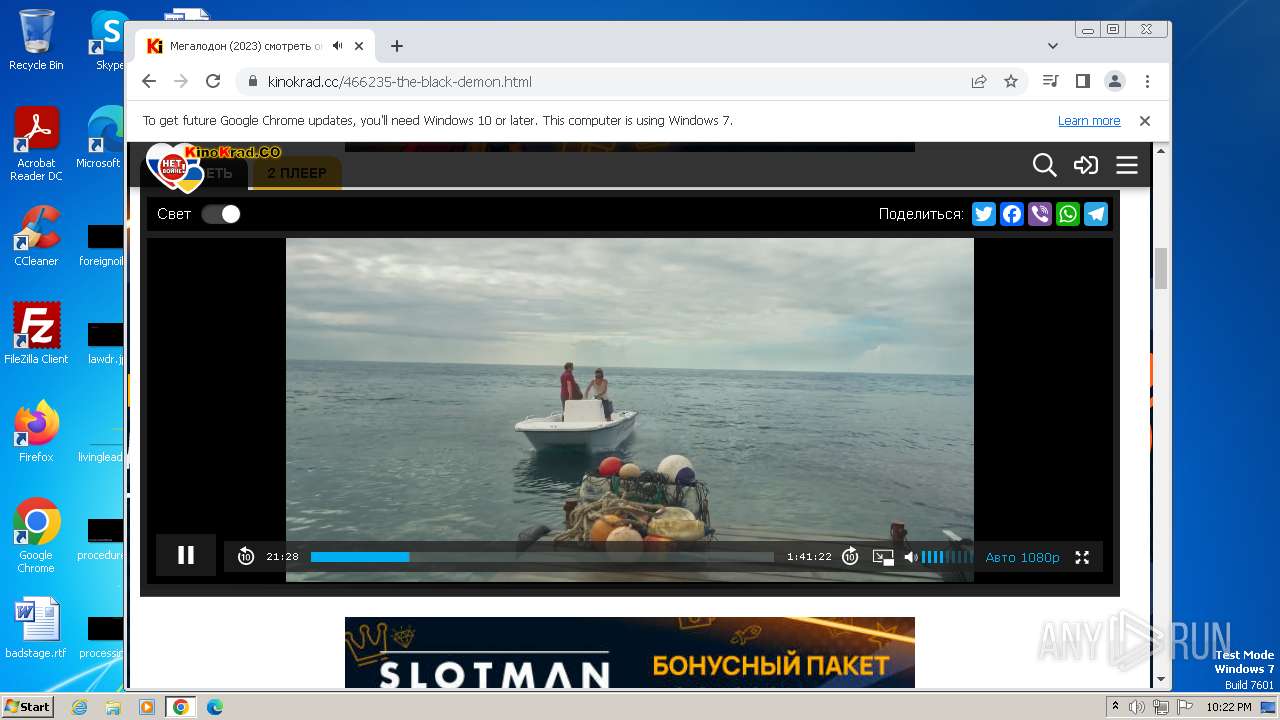This screenshot has height=720, width=1280.
Task: Open the tab search dropdown
Action: pos(1052,46)
